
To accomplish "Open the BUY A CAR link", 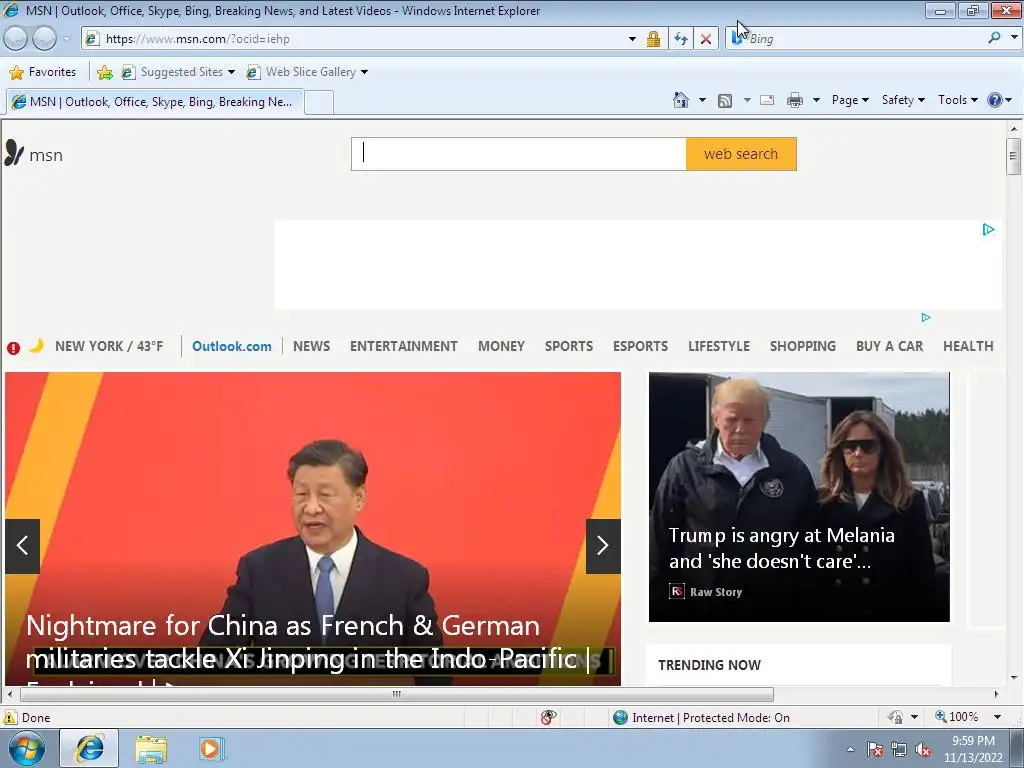I will coord(889,346).
